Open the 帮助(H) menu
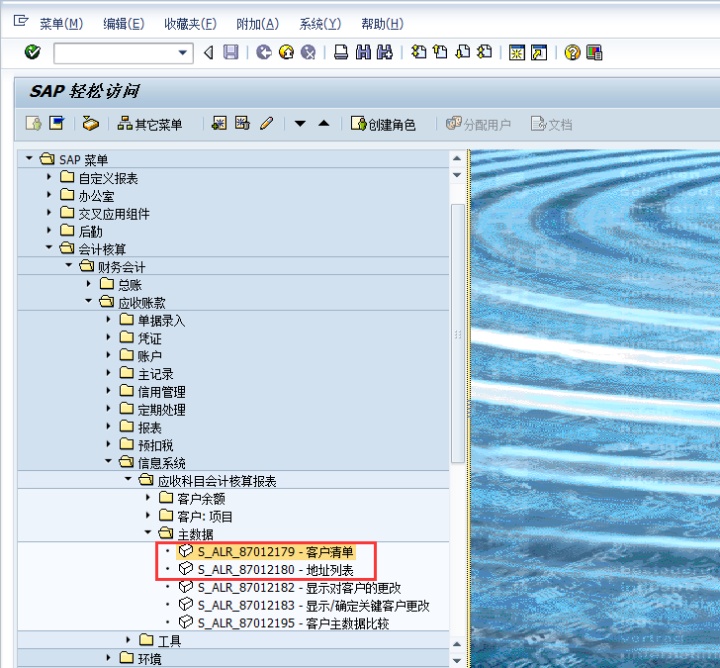The width and height of the screenshot is (720, 668). point(382,23)
